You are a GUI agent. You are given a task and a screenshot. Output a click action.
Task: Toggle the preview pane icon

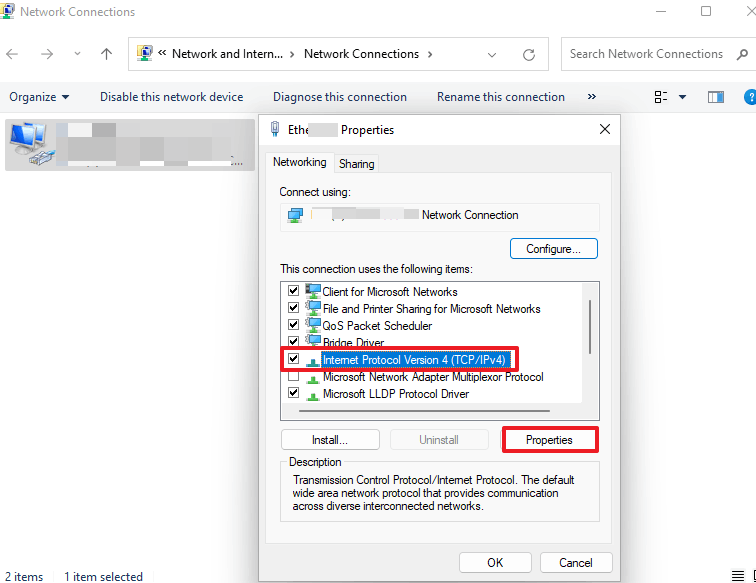[x=716, y=97]
